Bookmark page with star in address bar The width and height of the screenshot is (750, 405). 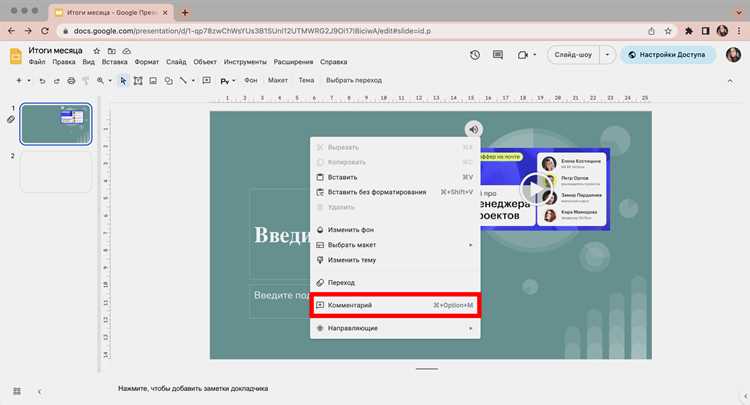(668, 31)
